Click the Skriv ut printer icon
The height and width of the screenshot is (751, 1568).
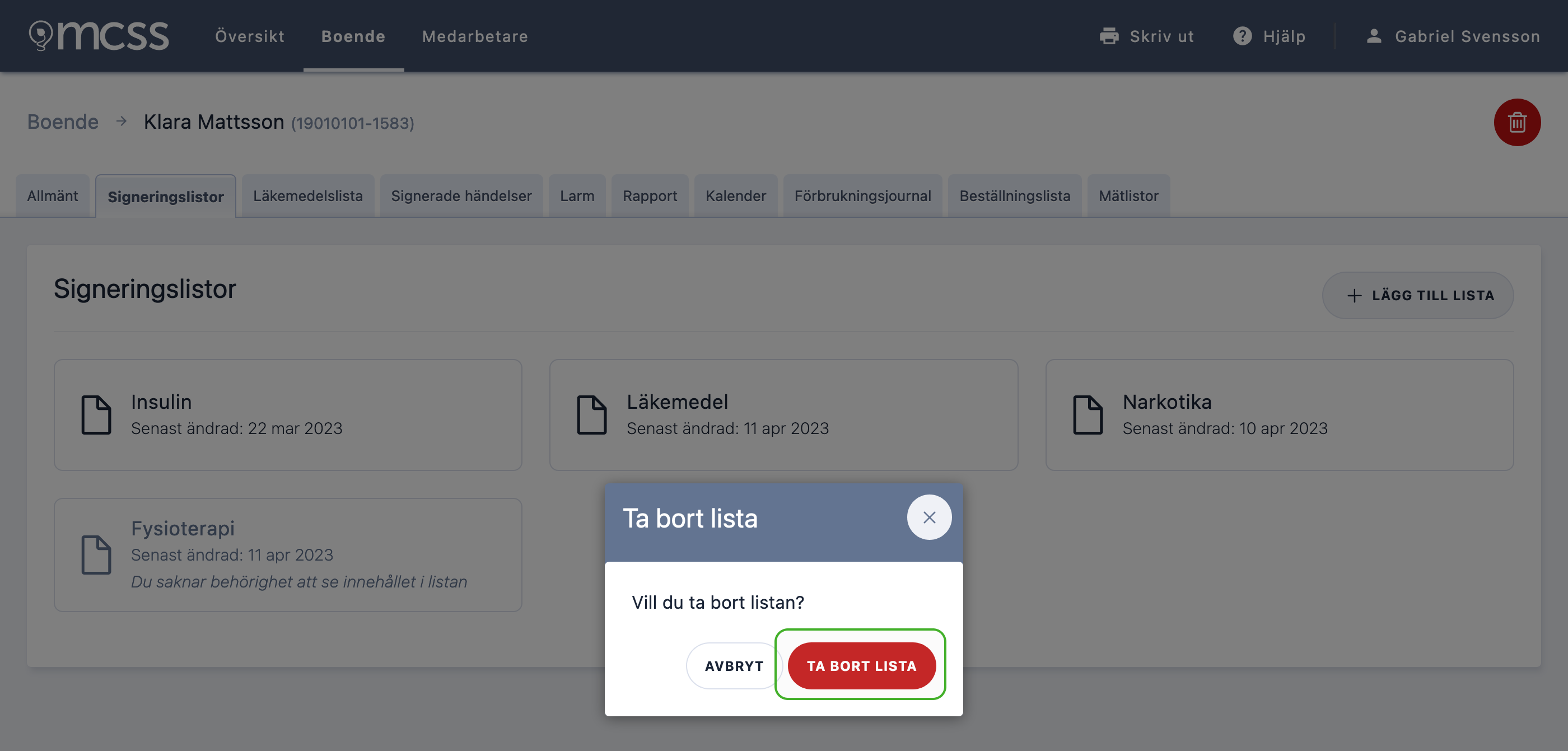tap(1110, 36)
